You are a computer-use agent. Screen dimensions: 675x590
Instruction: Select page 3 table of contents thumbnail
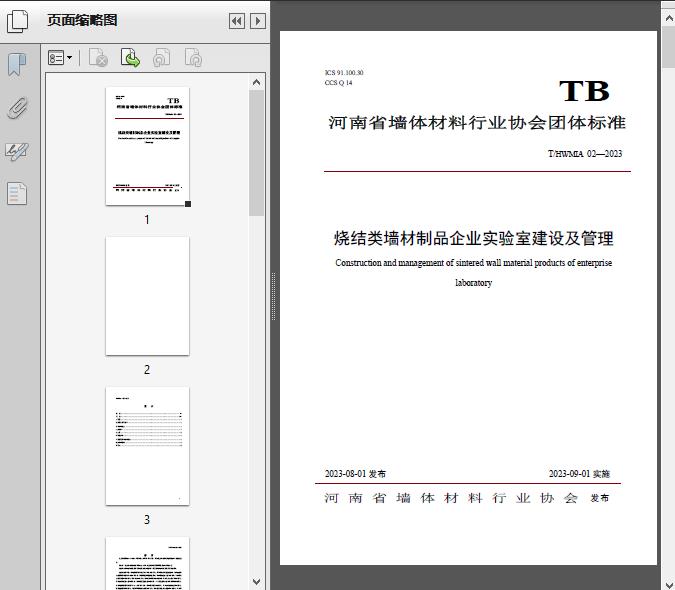[147, 446]
